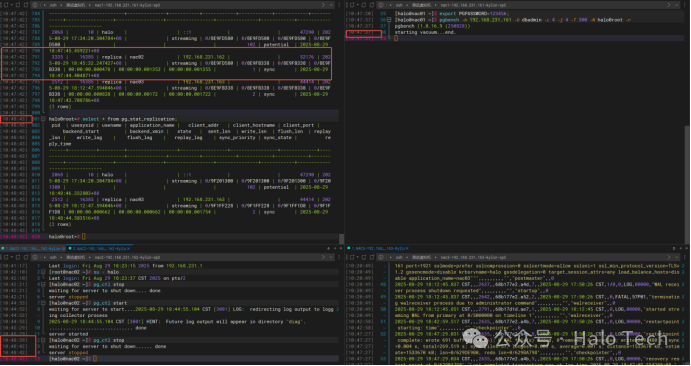This screenshot has width=691, height=366.
Task: Select the 1.NAC3 Kylin tab
Action: tap(377, 248)
